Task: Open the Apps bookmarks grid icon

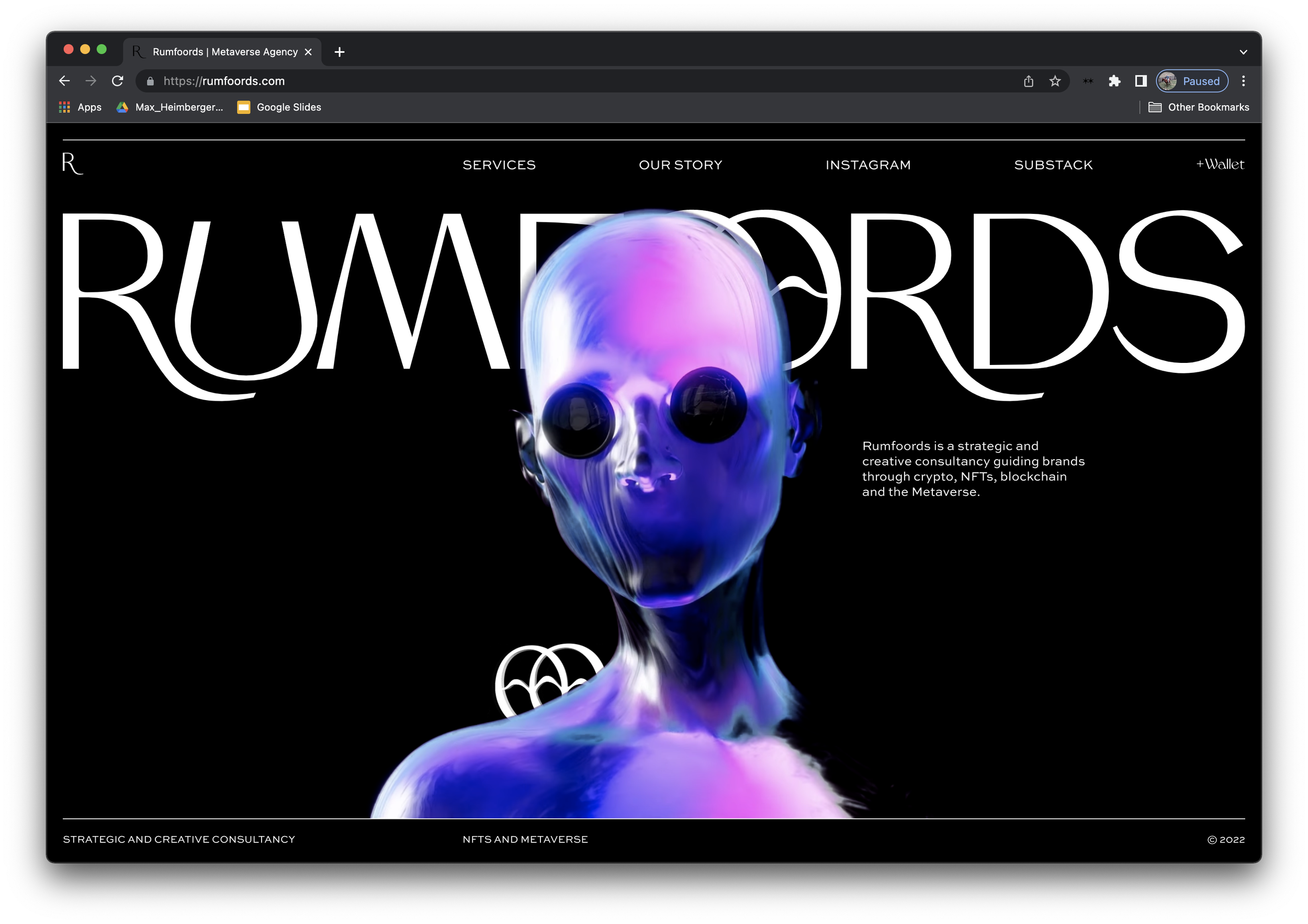Action: [x=64, y=107]
